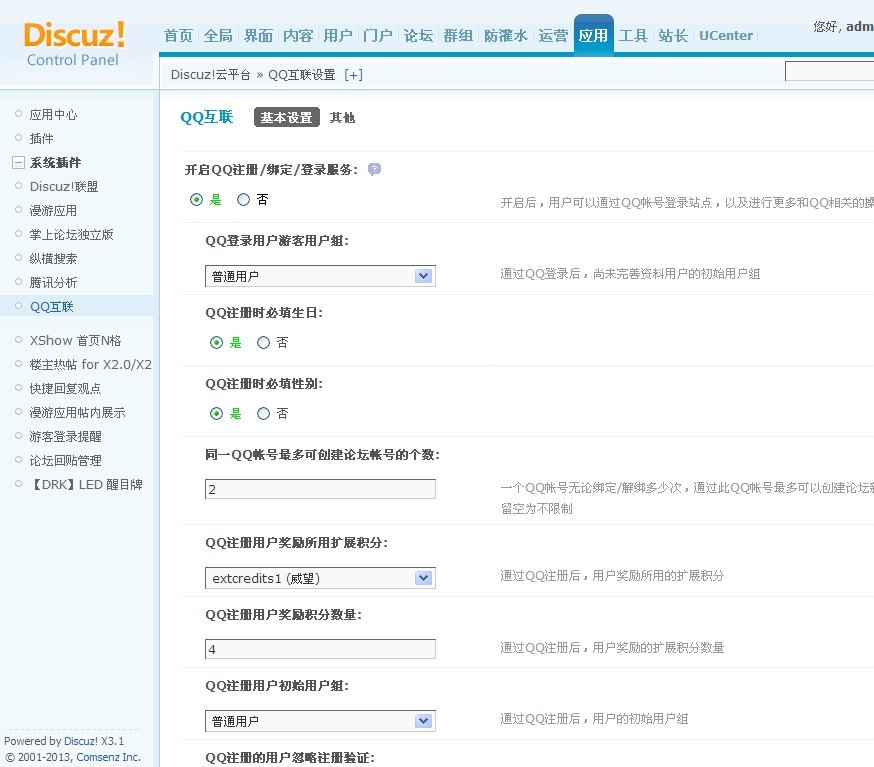Open the 全局 top menu
This screenshot has width=874, height=767.
tap(218, 36)
